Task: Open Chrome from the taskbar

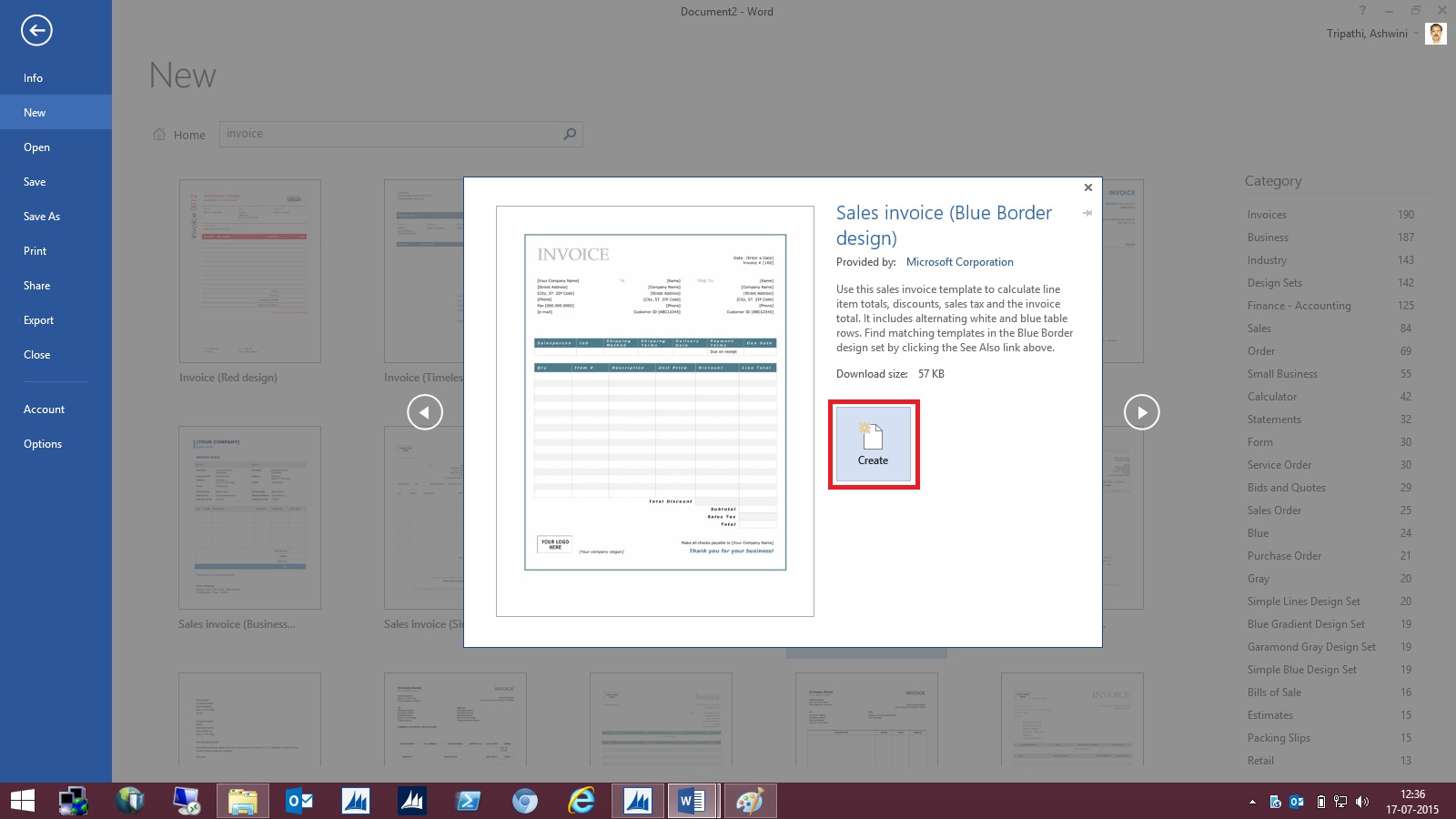Action: 525,801
